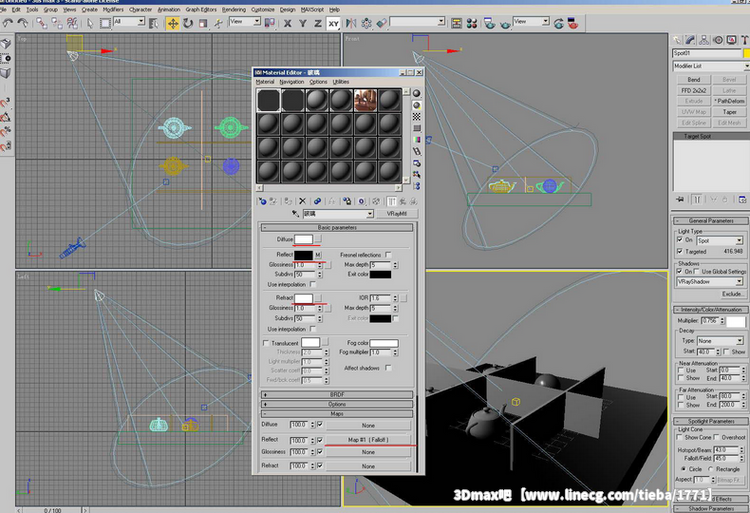Screen dimensions: 750x513
Task: Expand the Options rollout in Material Editor
Action: [337, 404]
